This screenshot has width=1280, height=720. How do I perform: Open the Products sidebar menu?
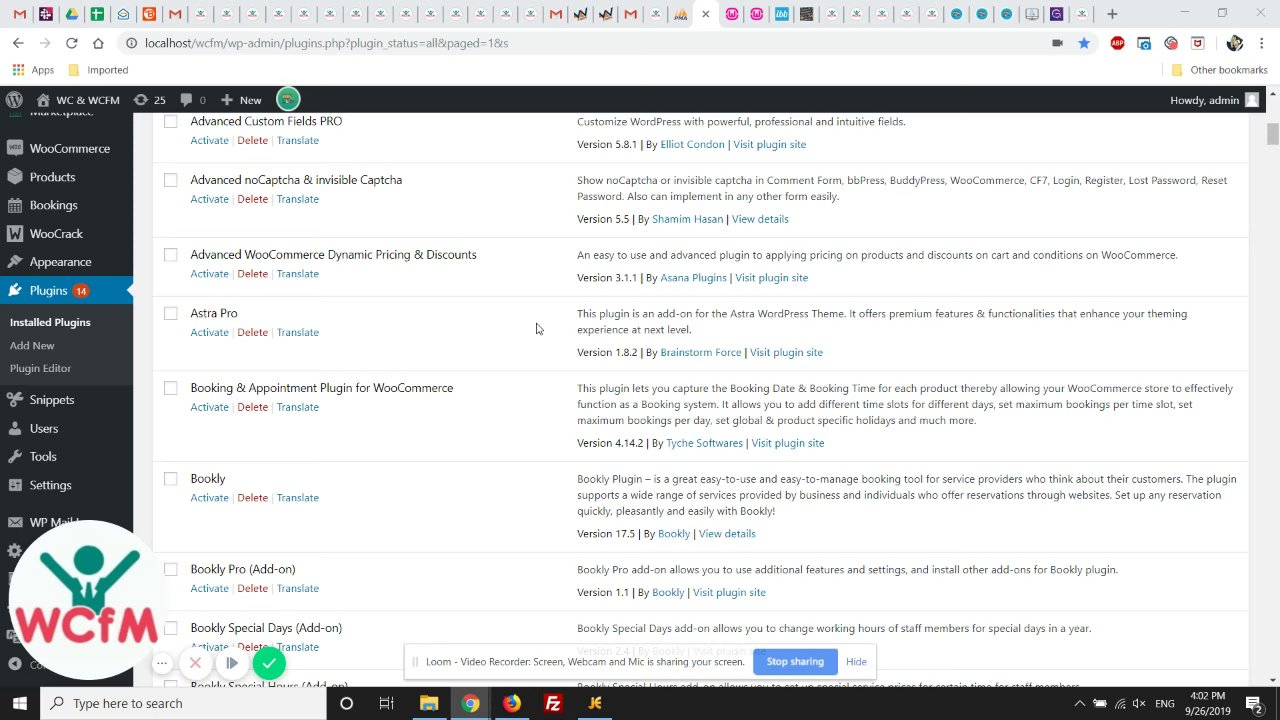tap(66, 177)
